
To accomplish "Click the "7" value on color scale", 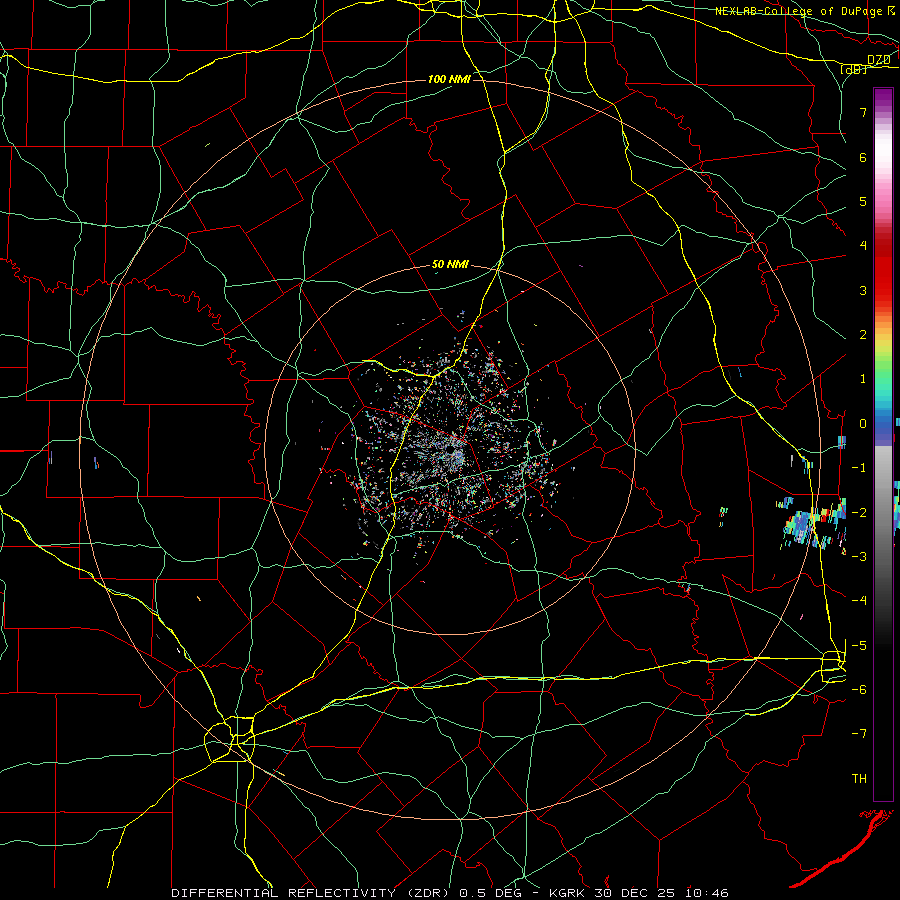I will tap(863, 112).
